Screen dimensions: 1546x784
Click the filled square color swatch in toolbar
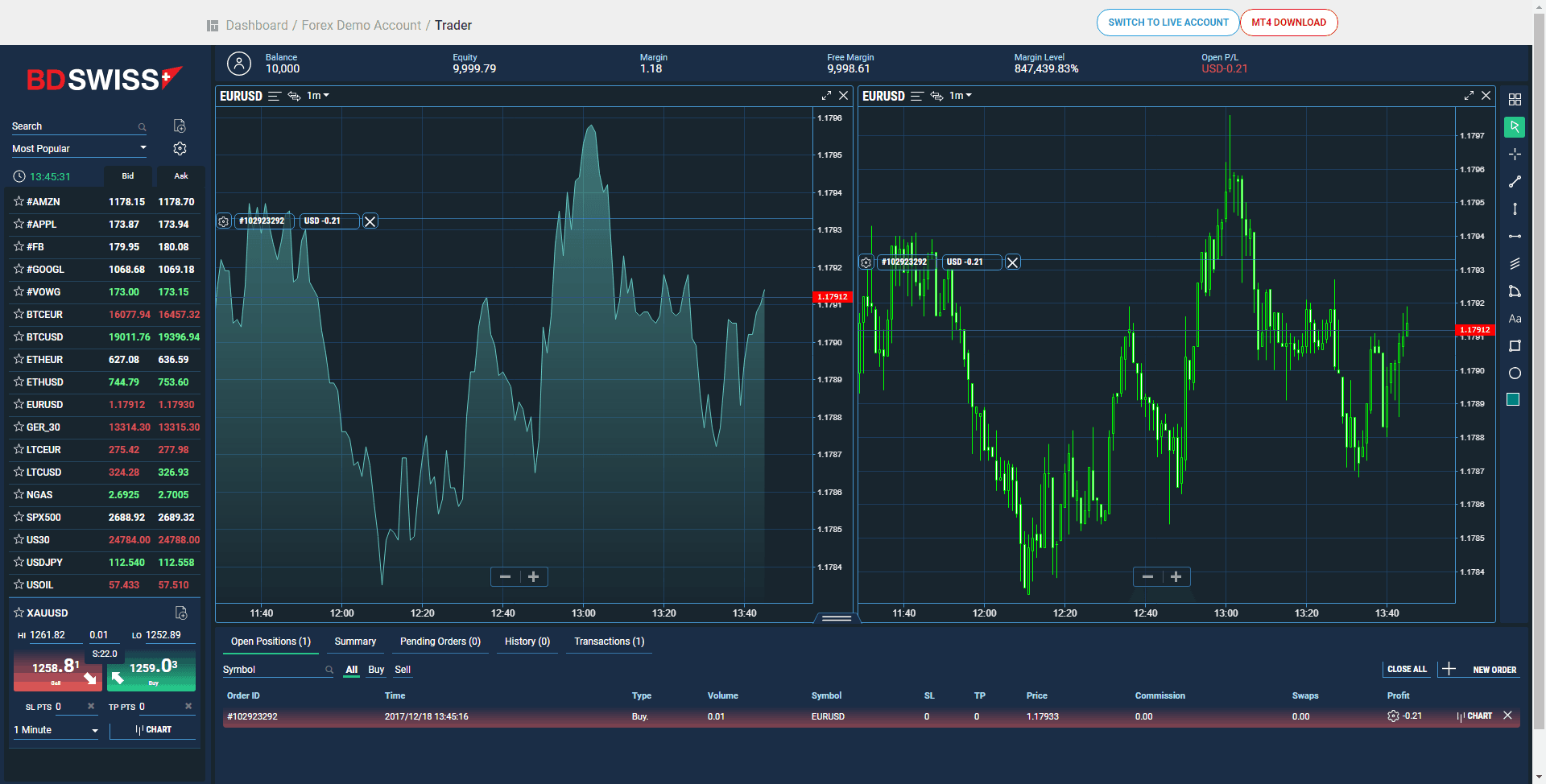click(1514, 399)
